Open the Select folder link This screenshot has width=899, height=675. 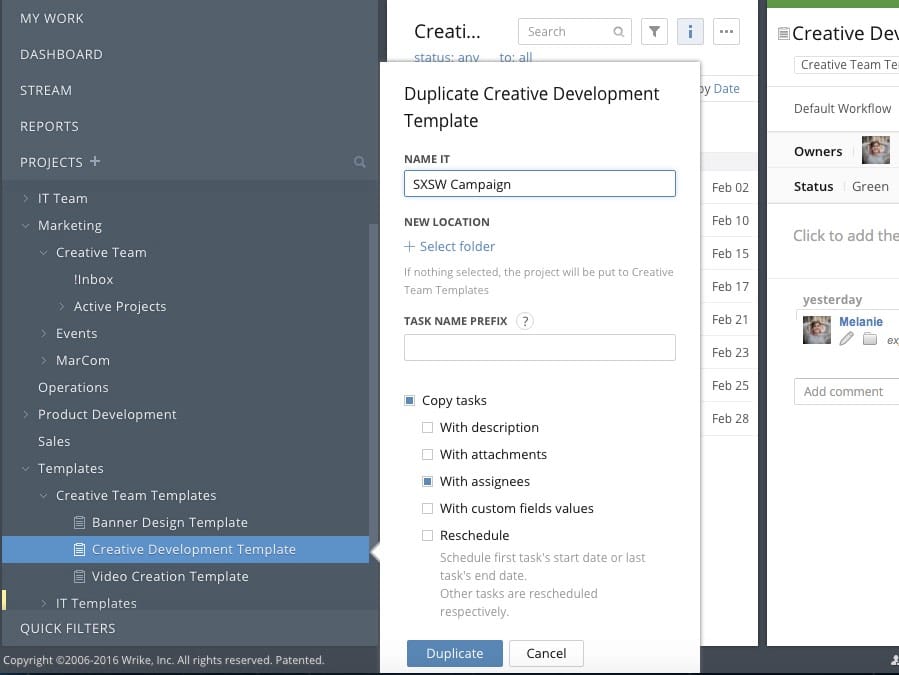449,246
